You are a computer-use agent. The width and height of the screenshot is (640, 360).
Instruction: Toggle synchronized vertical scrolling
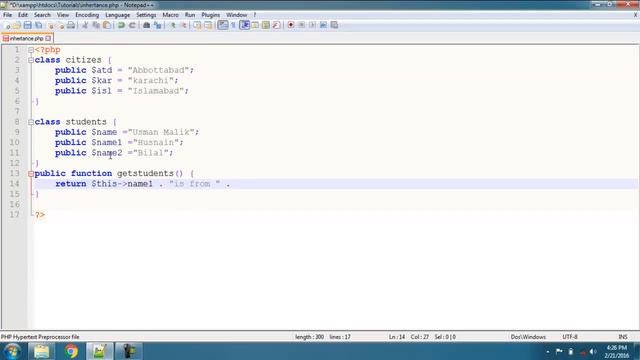coord(197,25)
